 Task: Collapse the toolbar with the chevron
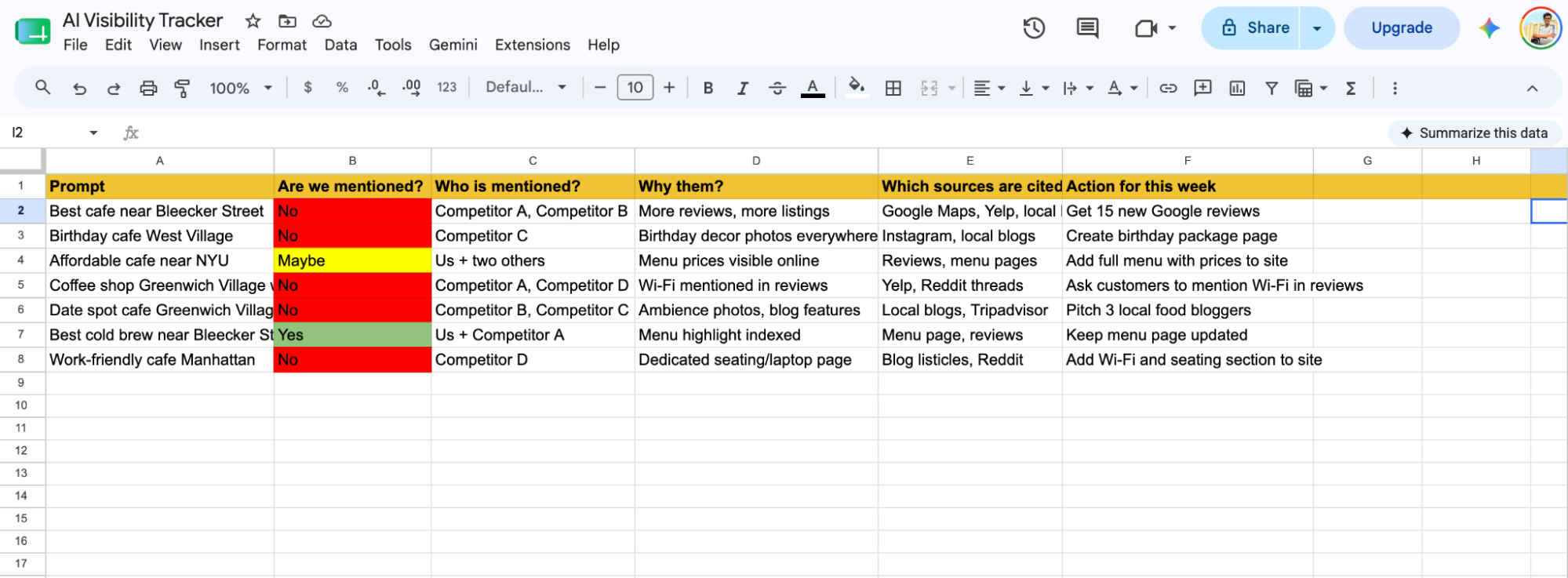(1532, 88)
